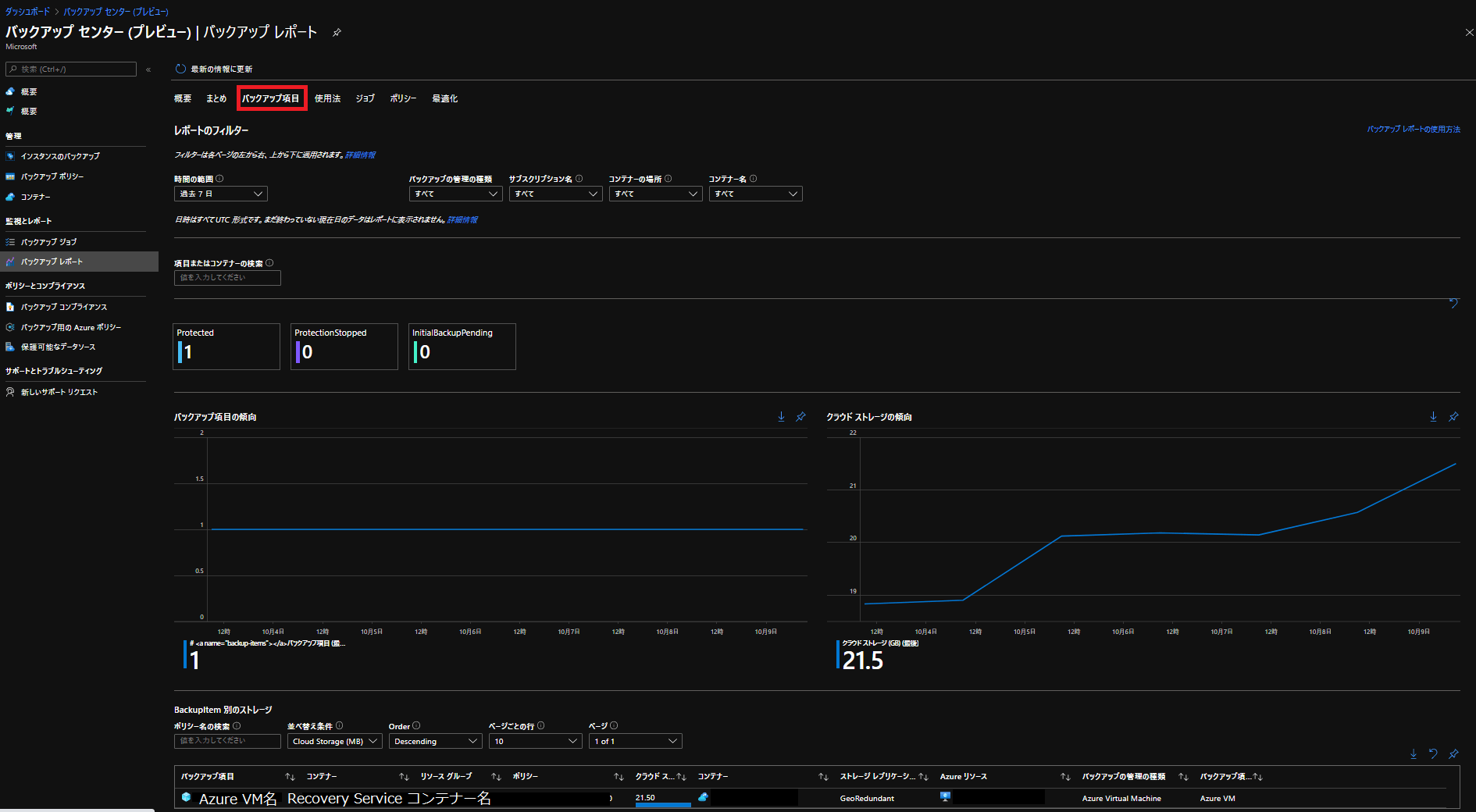The height and width of the screenshot is (812, 1476).
Task: Switch to the ジョブ tab
Action: click(x=365, y=98)
